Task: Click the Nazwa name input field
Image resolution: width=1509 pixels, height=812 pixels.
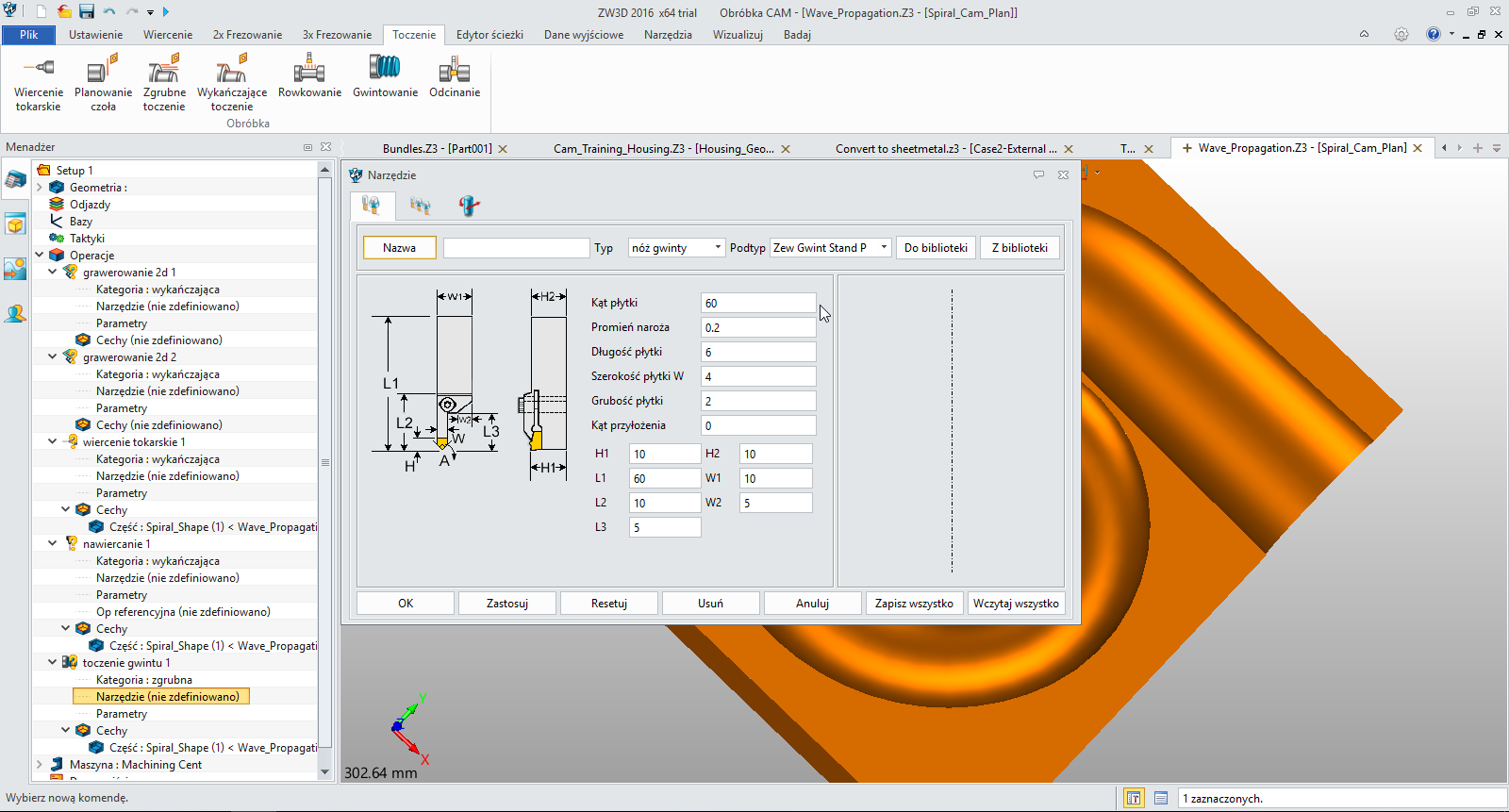Action: point(516,248)
